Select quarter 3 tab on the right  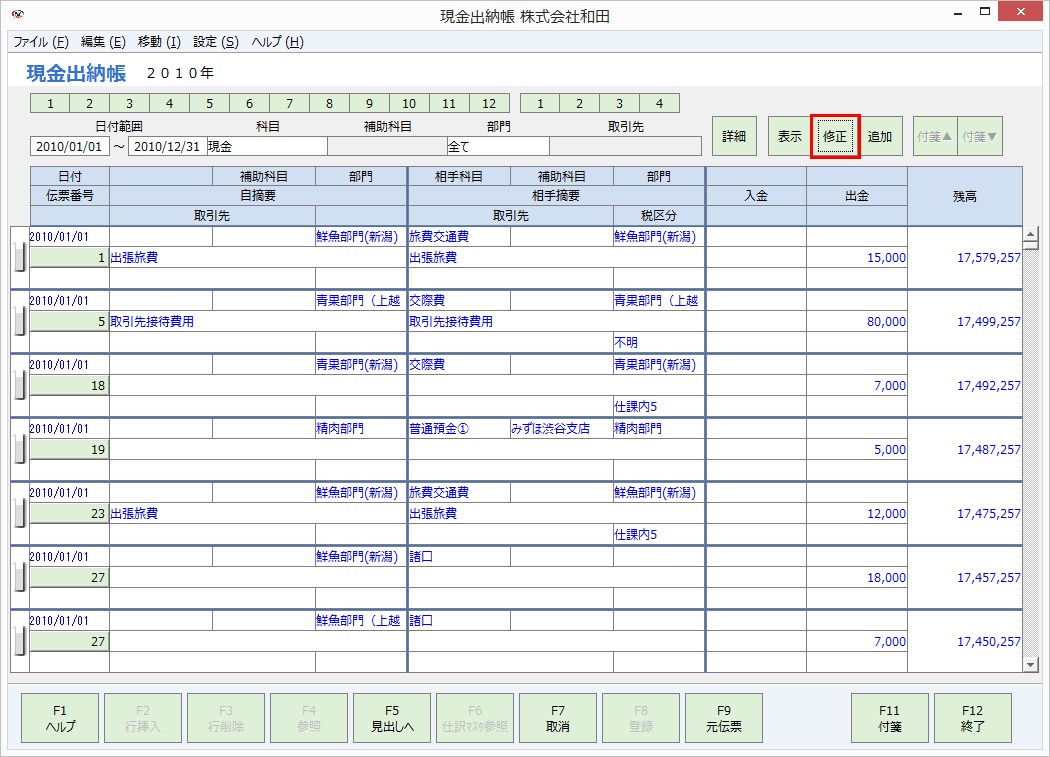coord(619,103)
